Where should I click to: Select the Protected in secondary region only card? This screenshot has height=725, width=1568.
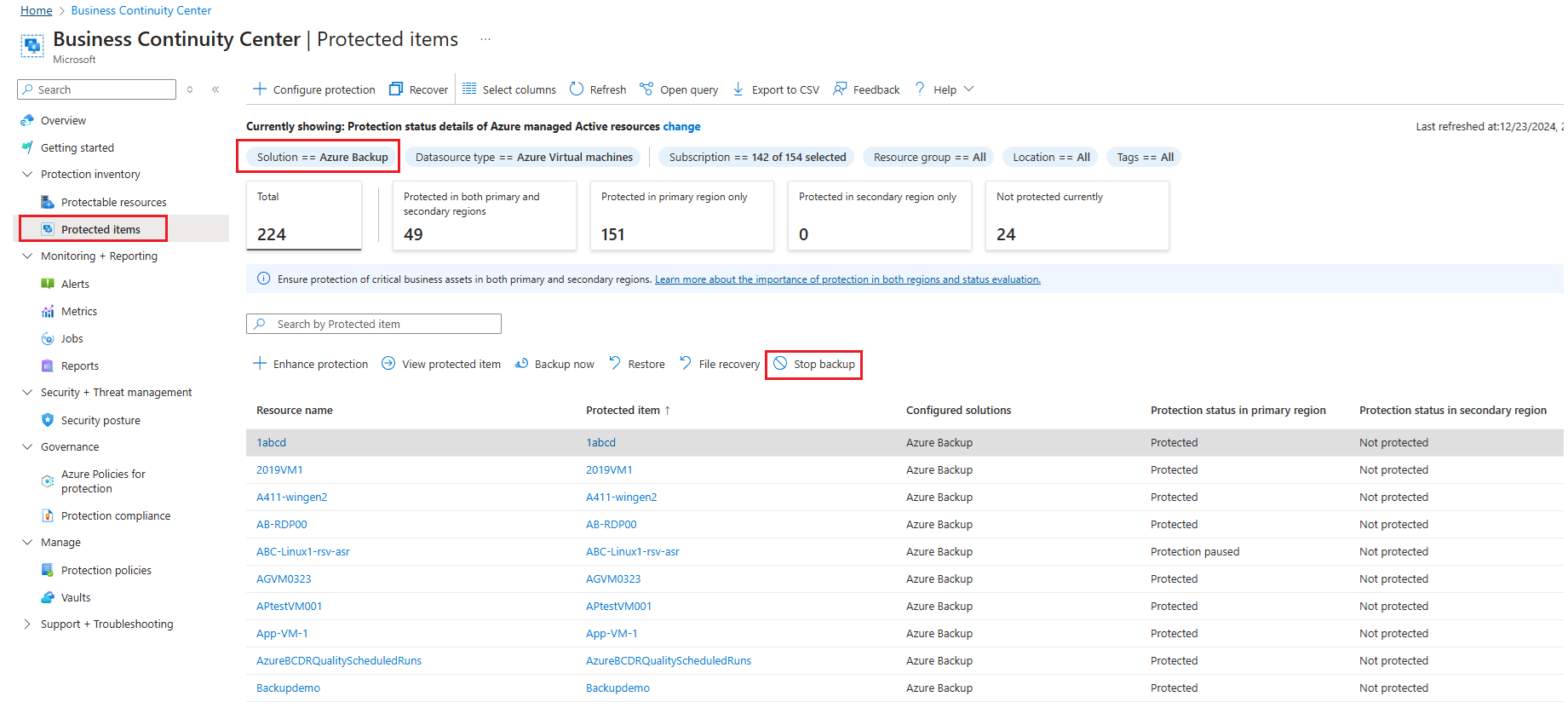click(x=880, y=216)
